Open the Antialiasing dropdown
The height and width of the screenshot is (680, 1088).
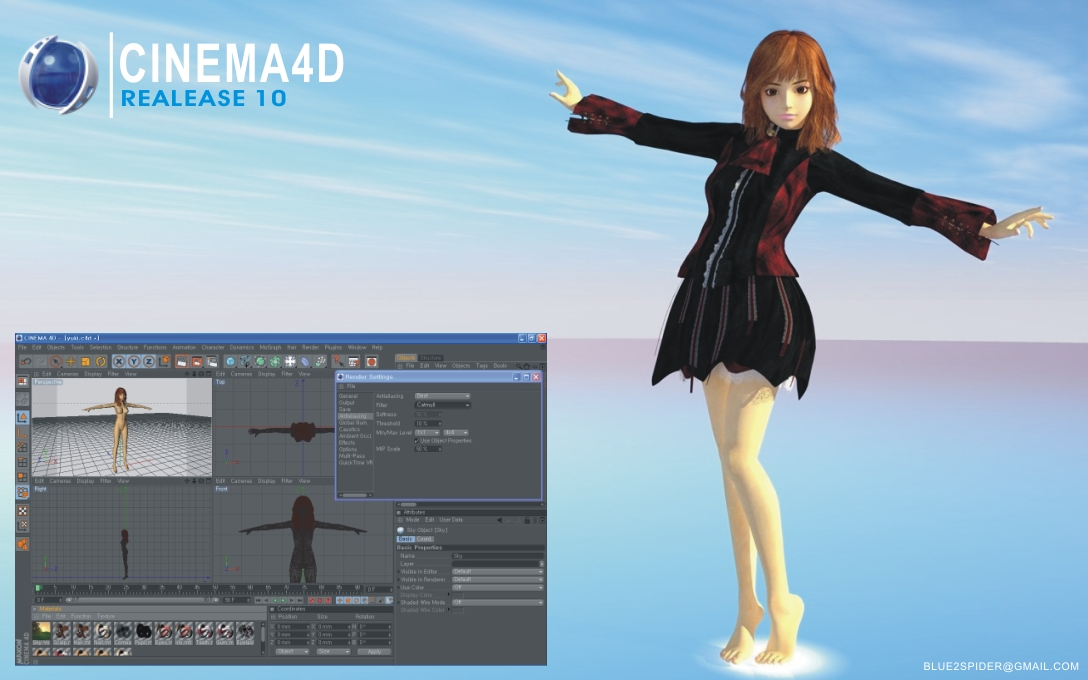tap(443, 396)
